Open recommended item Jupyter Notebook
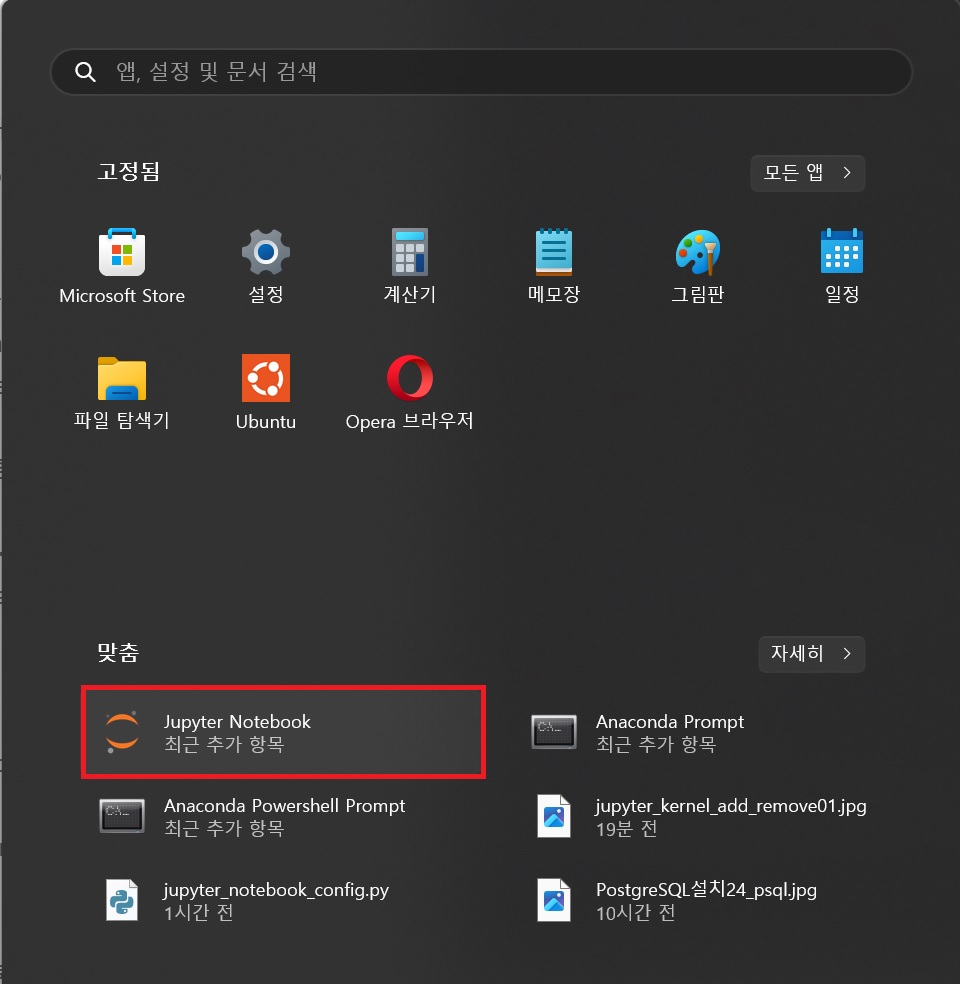 (284, 732)
